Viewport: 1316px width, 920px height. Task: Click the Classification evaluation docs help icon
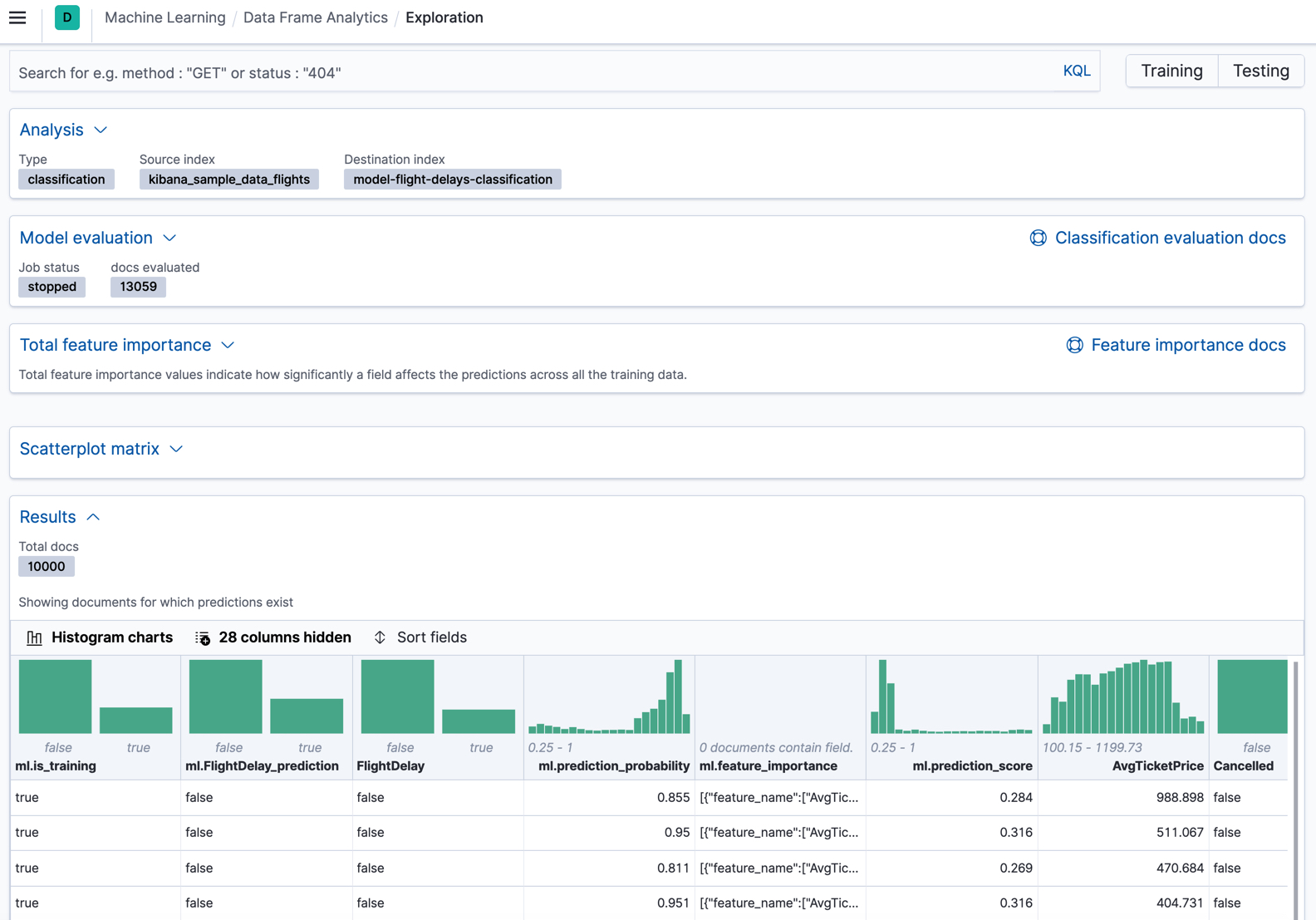(1038, 238)
